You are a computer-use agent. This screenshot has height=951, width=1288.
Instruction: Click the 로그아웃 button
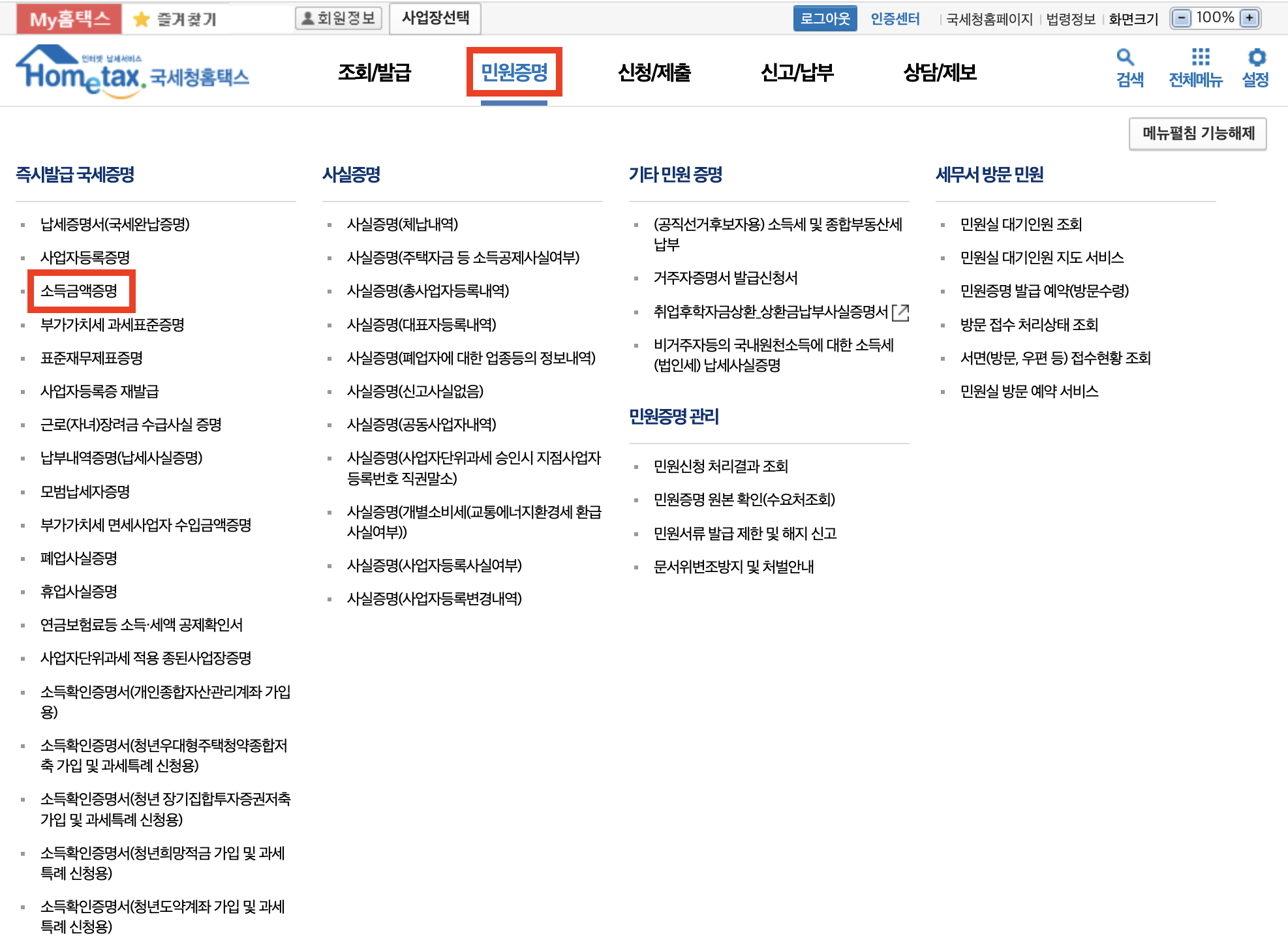pos(825,18)
